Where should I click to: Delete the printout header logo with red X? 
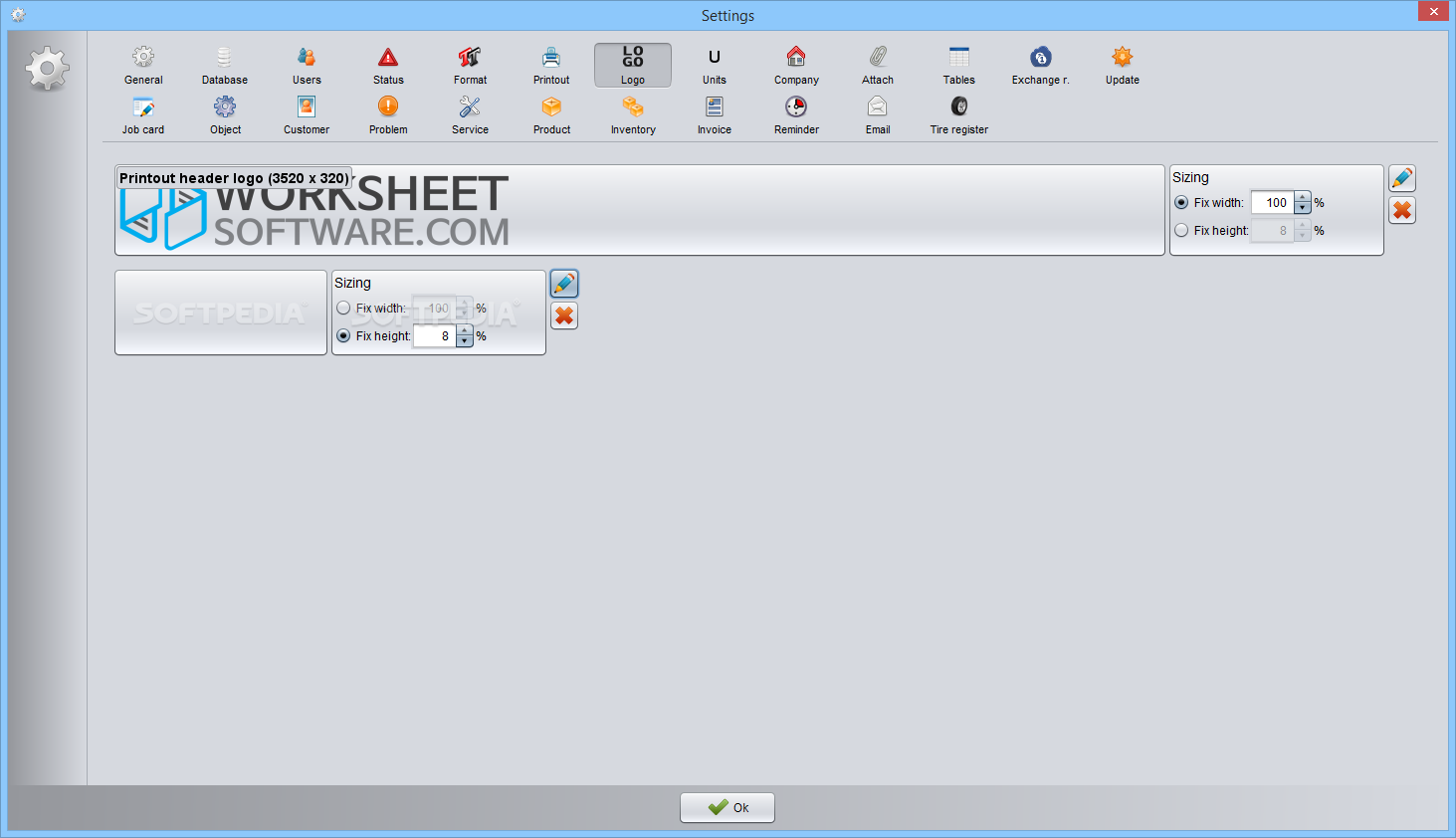click(x=1402, y=210)
